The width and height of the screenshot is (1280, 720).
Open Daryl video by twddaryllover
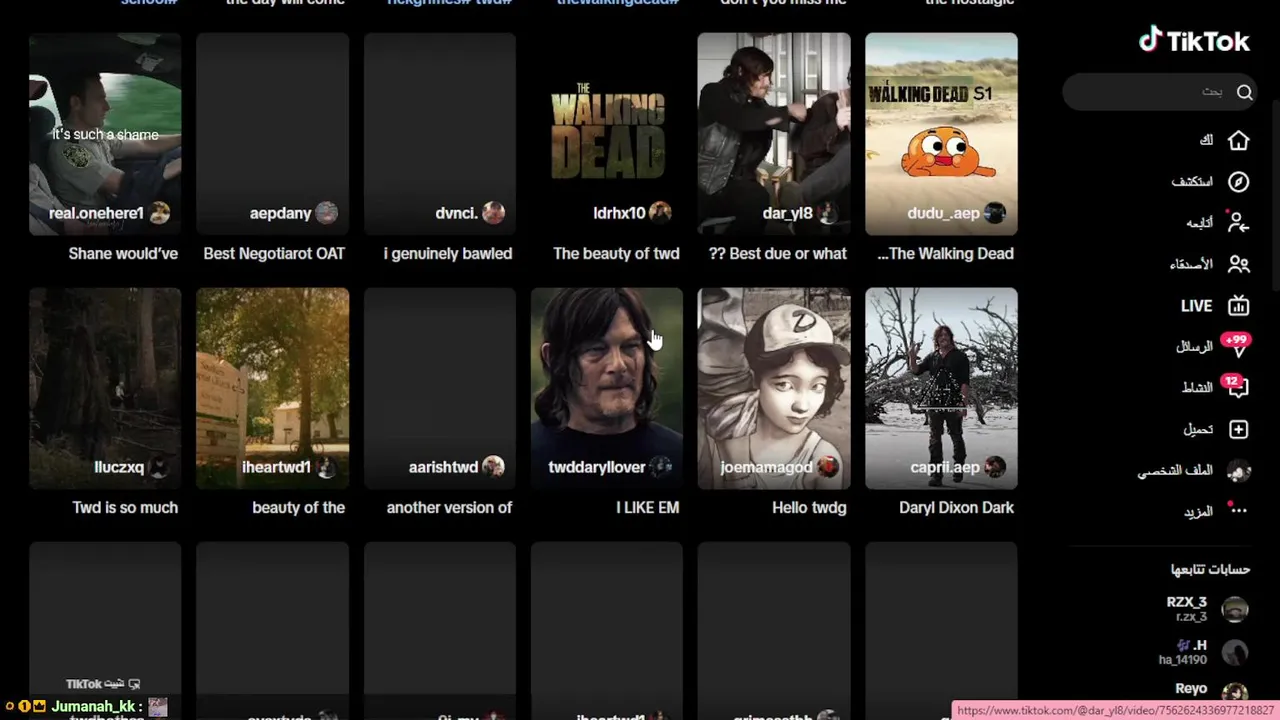607,388
